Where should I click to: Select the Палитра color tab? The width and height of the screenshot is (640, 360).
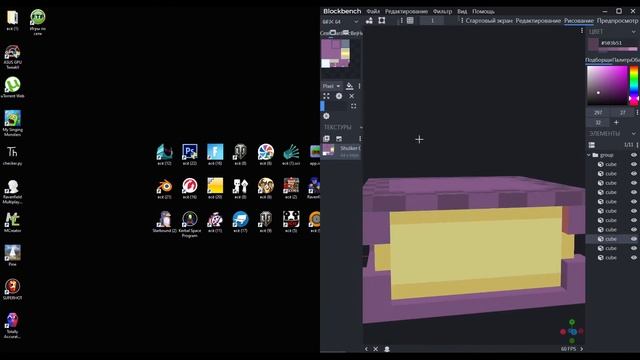tap(621, 60)
